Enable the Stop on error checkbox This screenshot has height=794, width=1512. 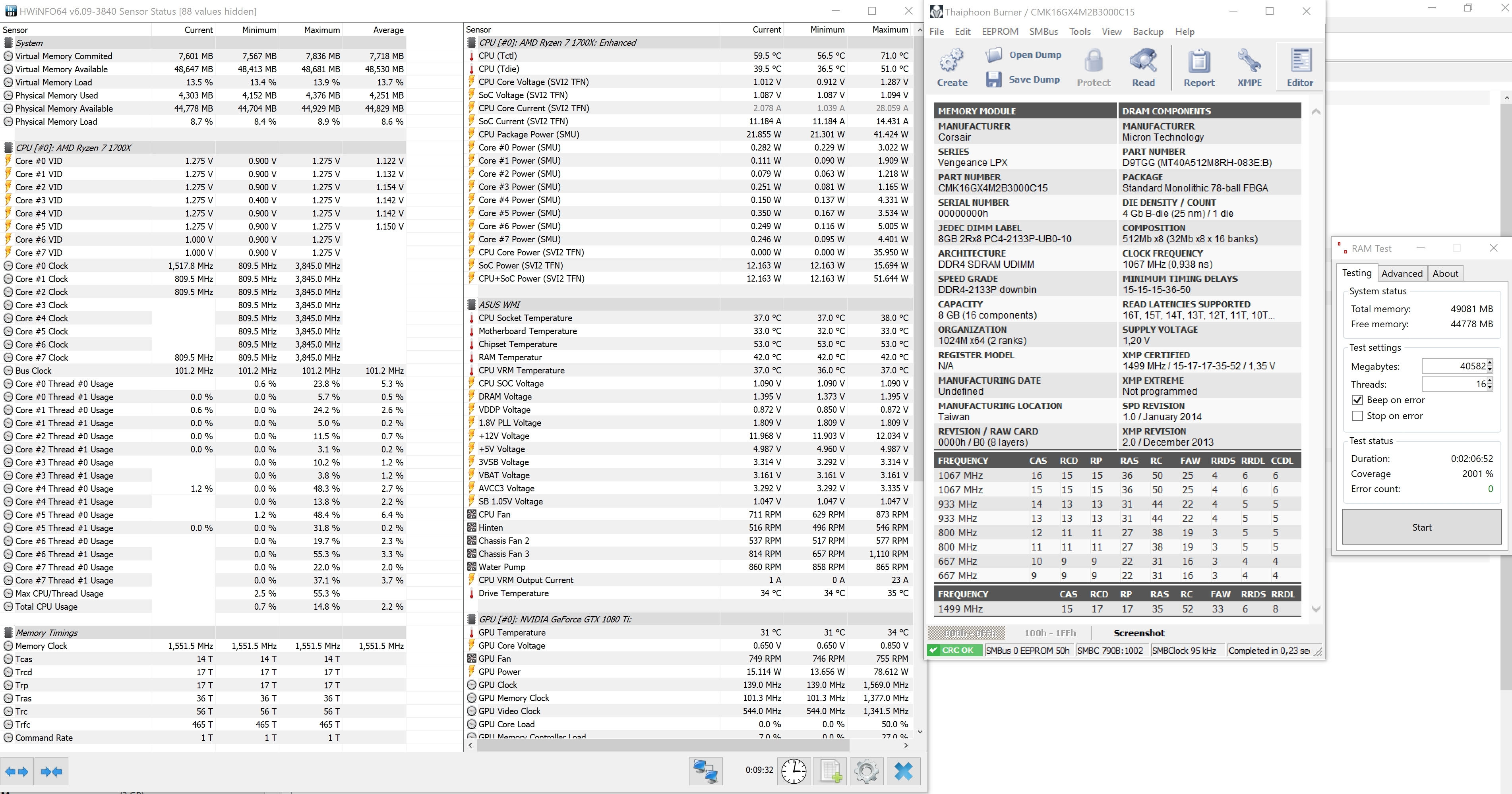(x=1357, y=416)
